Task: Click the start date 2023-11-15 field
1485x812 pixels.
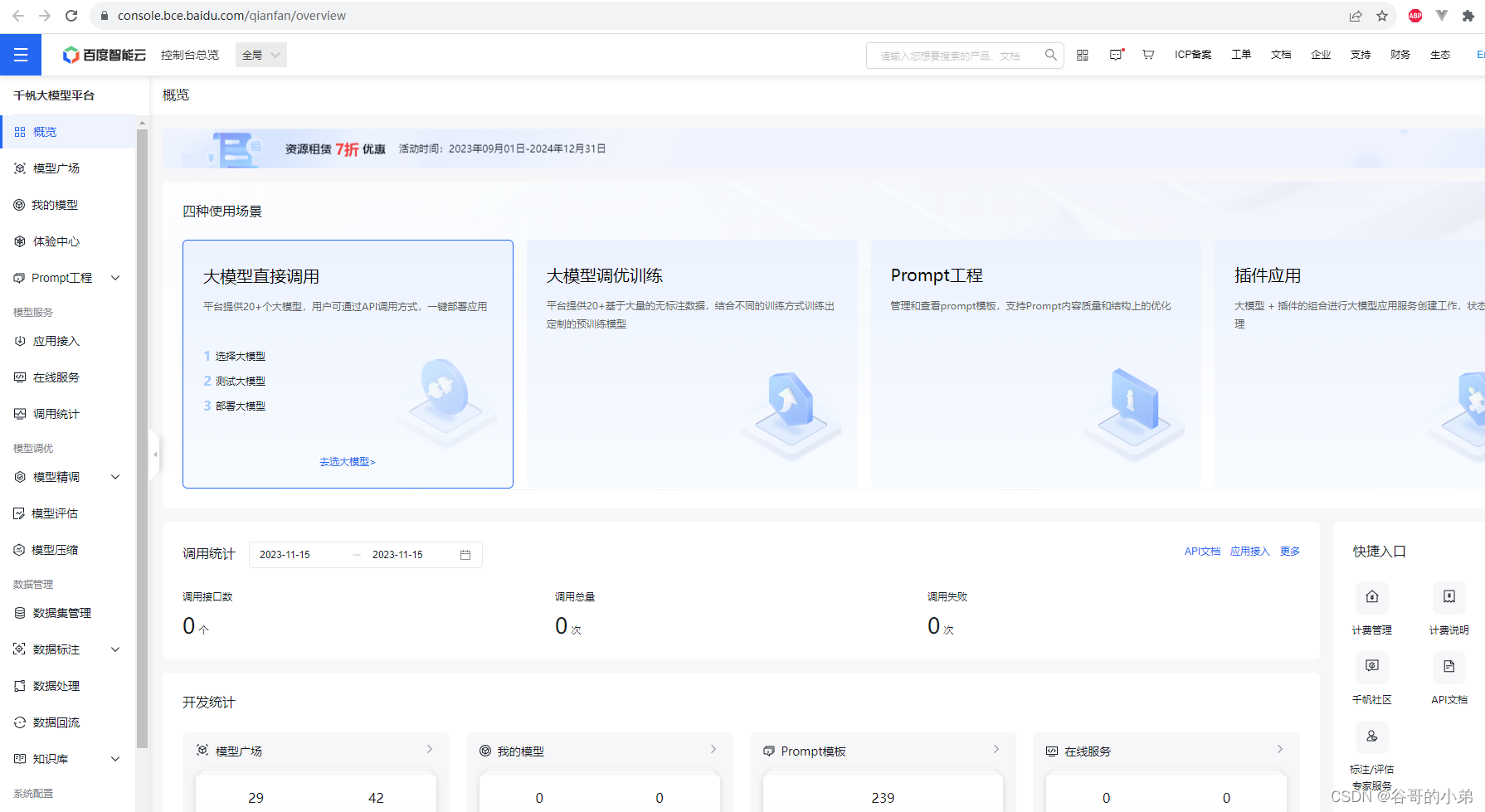Action: coord(285,555)
